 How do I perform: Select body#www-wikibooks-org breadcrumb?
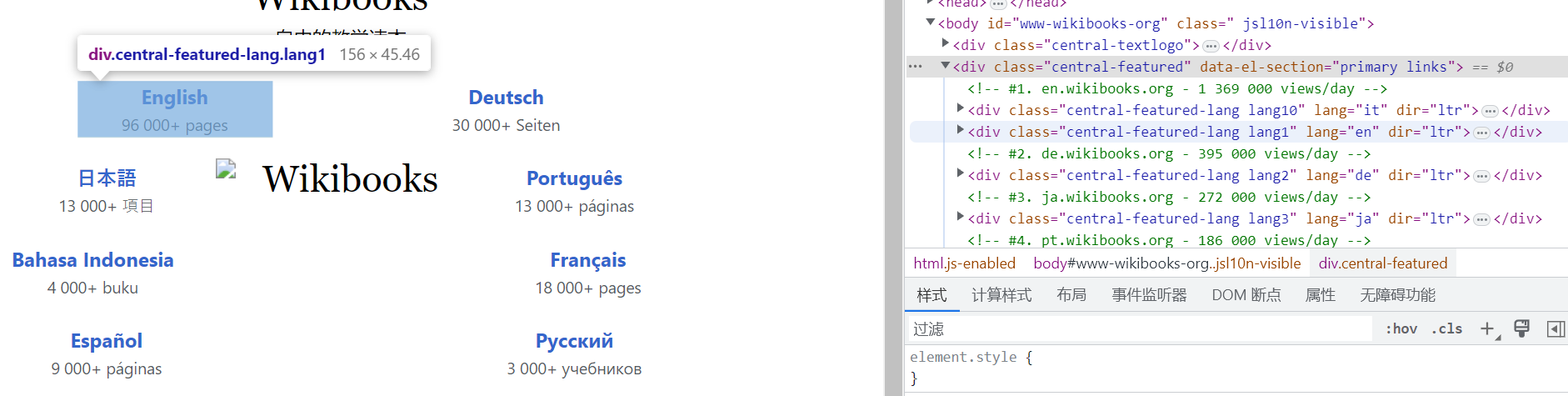tap(1166, 263)
